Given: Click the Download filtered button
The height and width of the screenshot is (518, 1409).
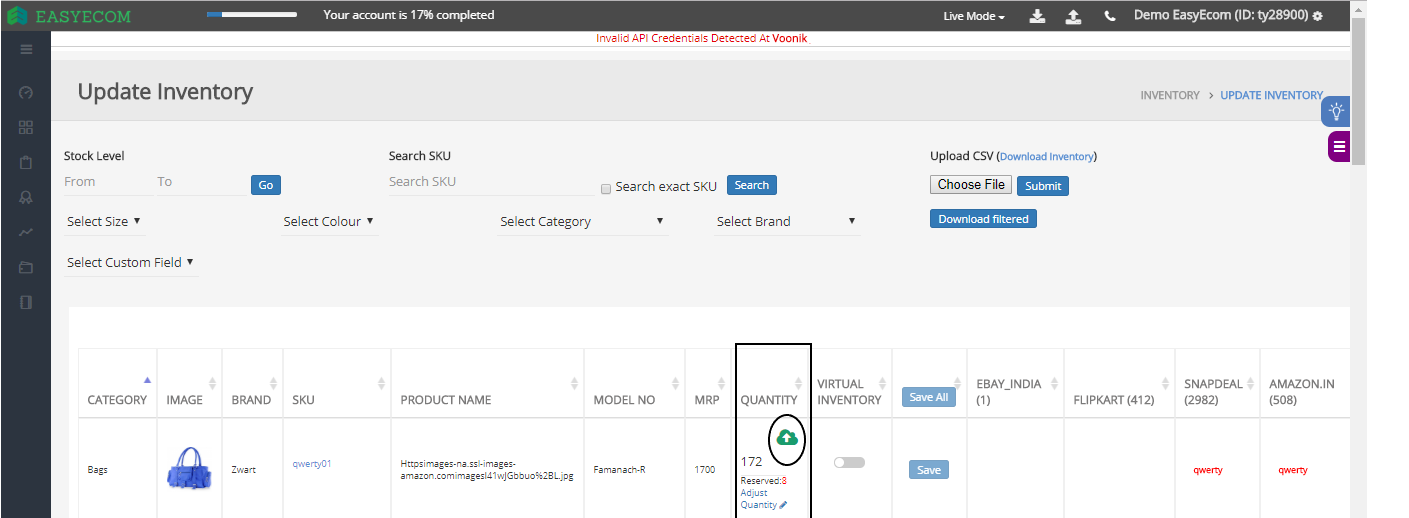Looking at the screenshot, I should tap(983, 219).
